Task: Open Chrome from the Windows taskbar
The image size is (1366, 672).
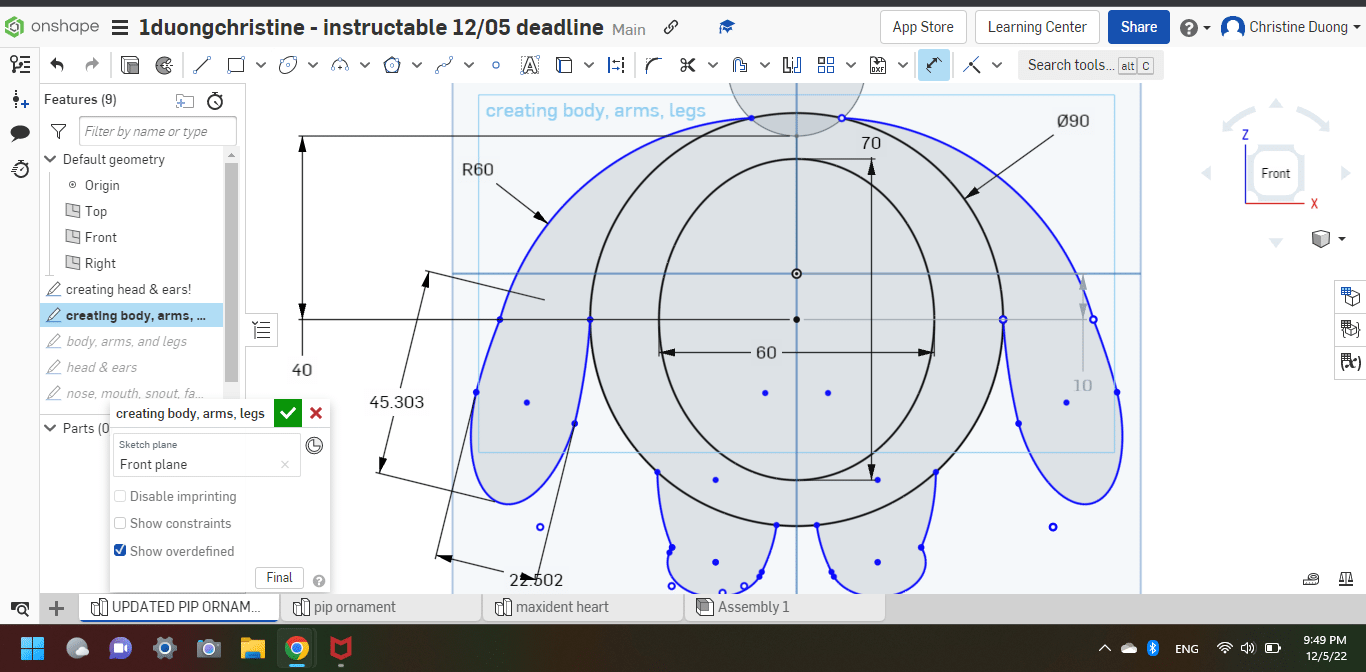Action: tap(296, 647)
